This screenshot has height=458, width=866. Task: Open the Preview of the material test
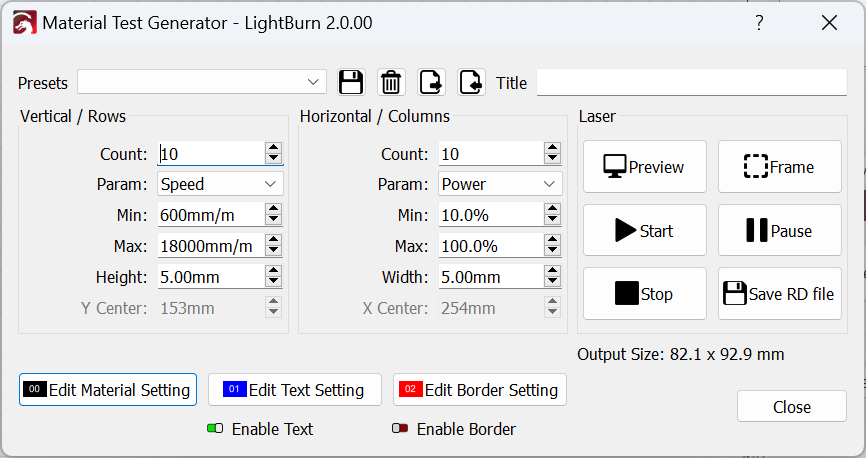click(x=644, y=167)
